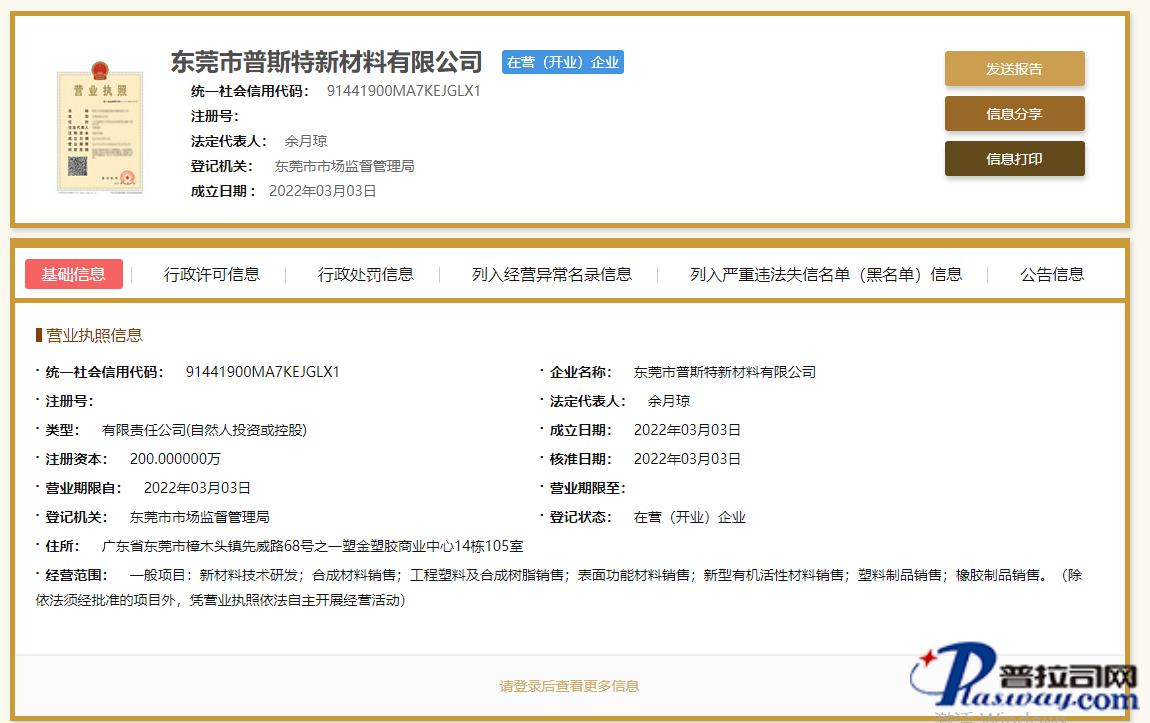Click the 营业执照信息 section title
Viewport: 1150px width, 723px height.
coord(94,335)
